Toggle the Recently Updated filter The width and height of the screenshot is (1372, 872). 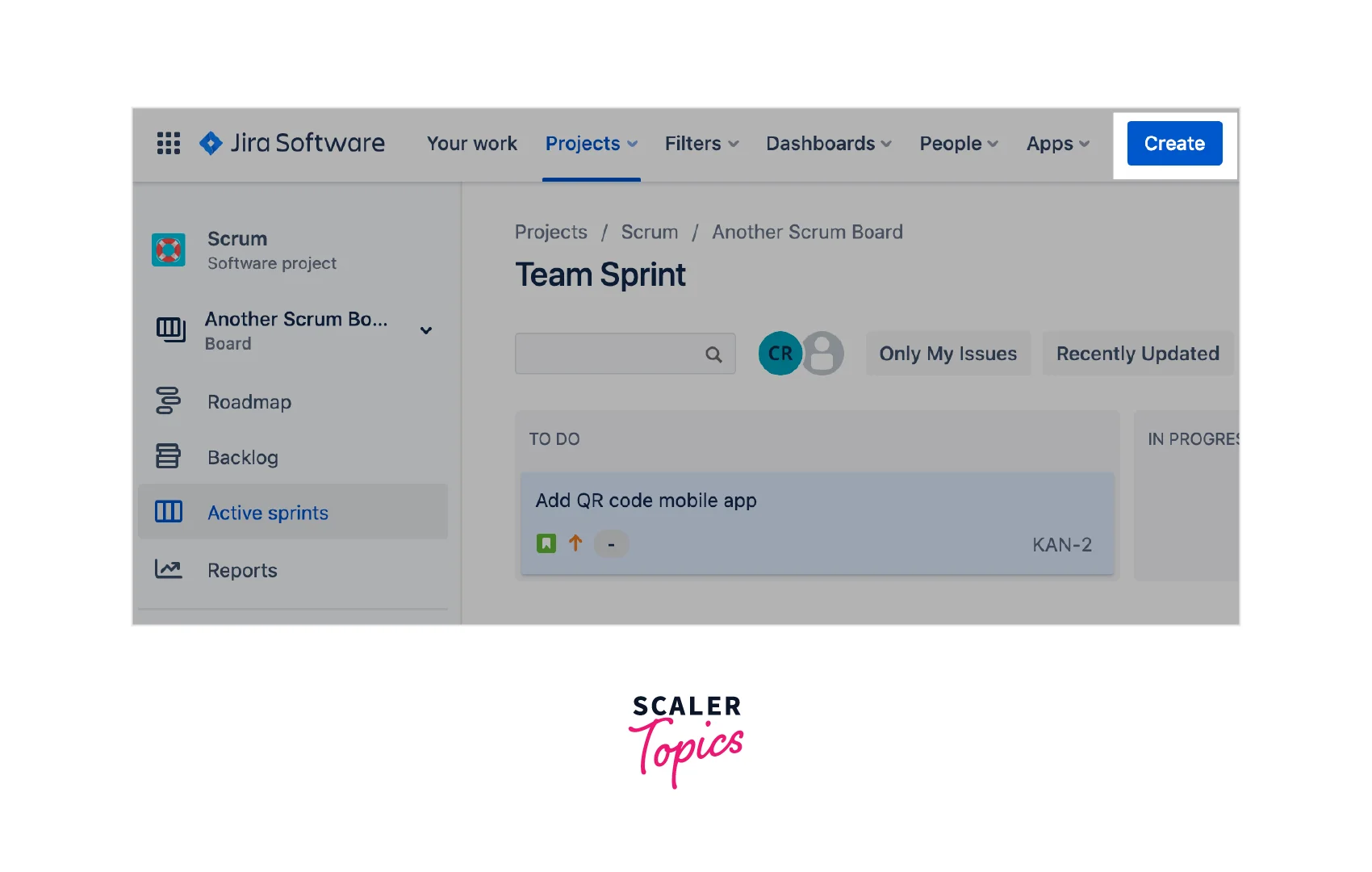[1137, 354]
